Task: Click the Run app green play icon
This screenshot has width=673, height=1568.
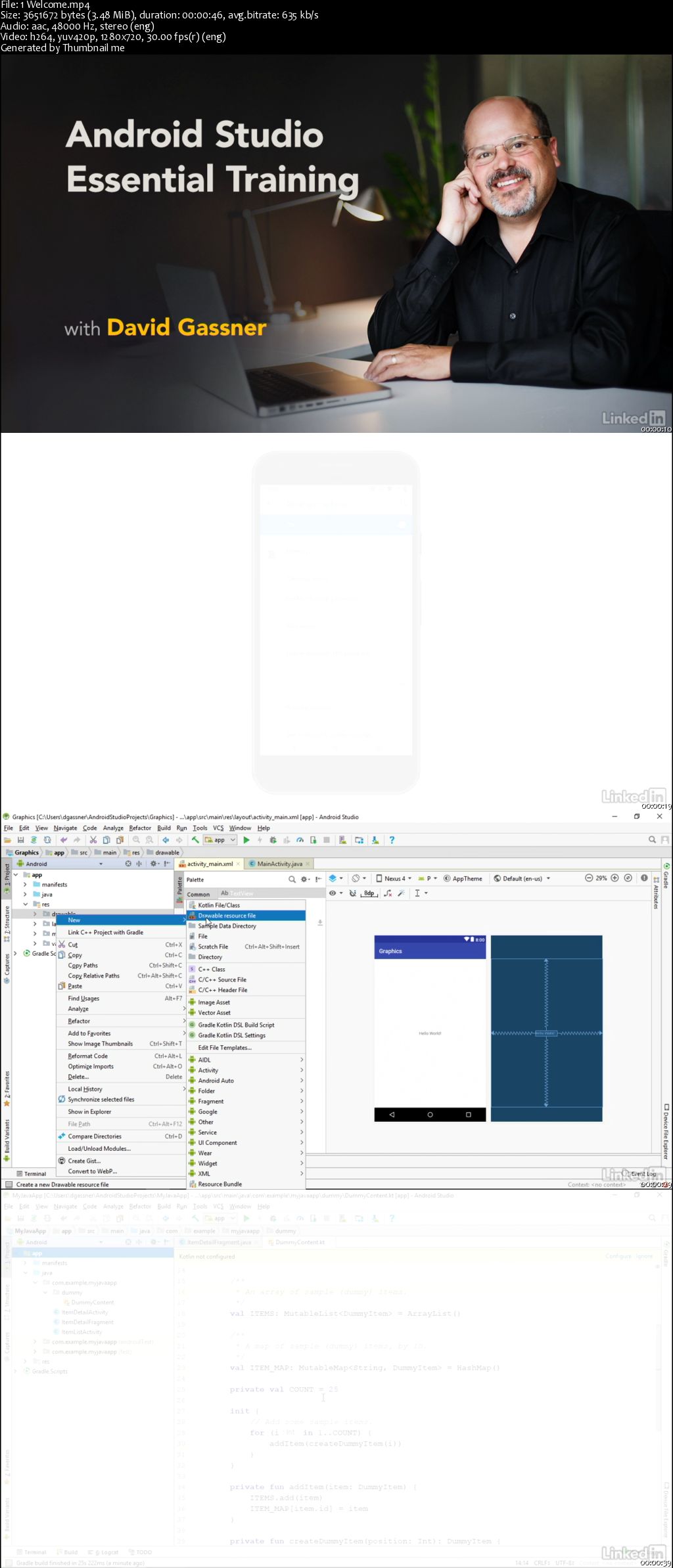Action: coord(246,840)
